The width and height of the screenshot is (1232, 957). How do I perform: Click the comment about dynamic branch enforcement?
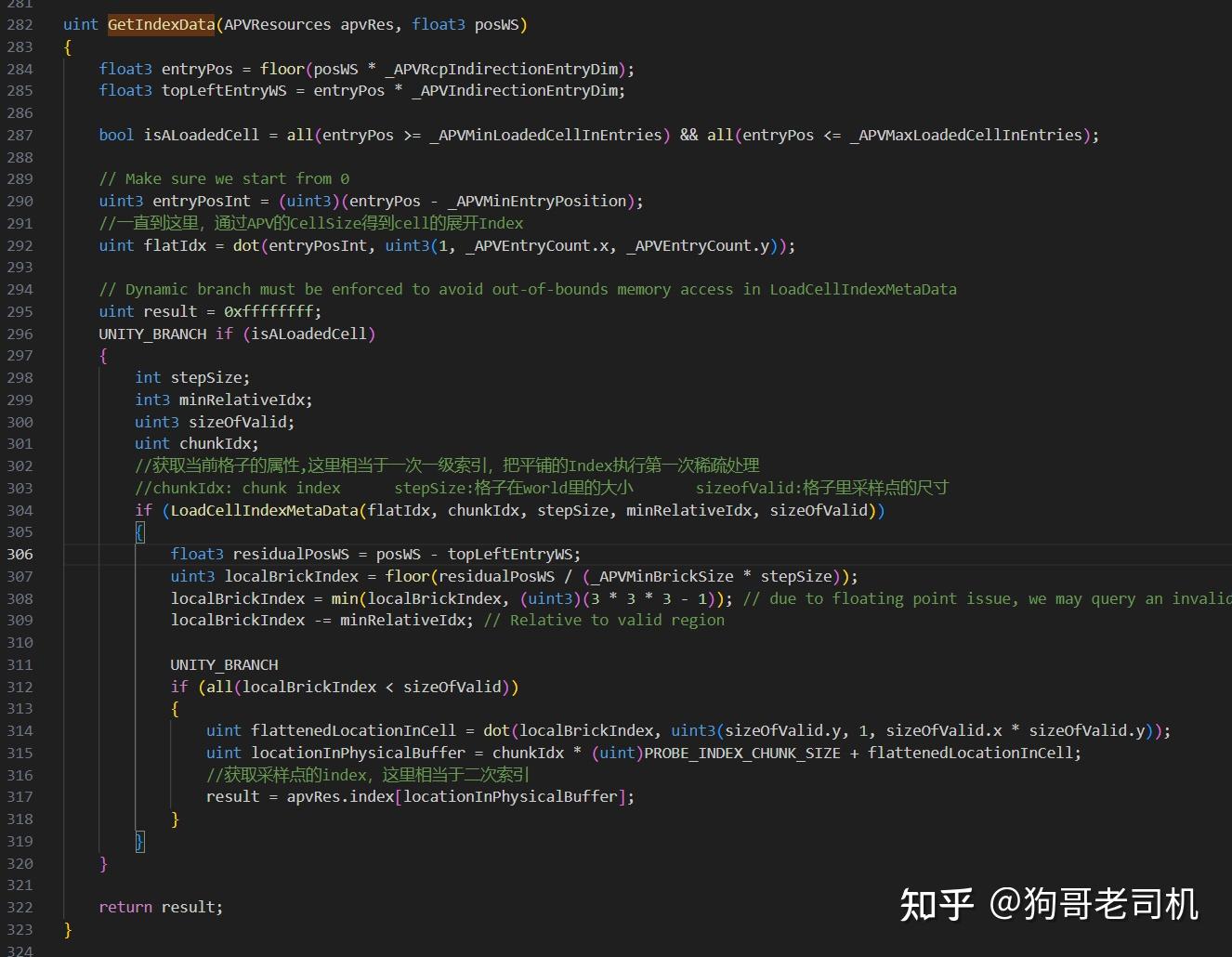[520, 289]
